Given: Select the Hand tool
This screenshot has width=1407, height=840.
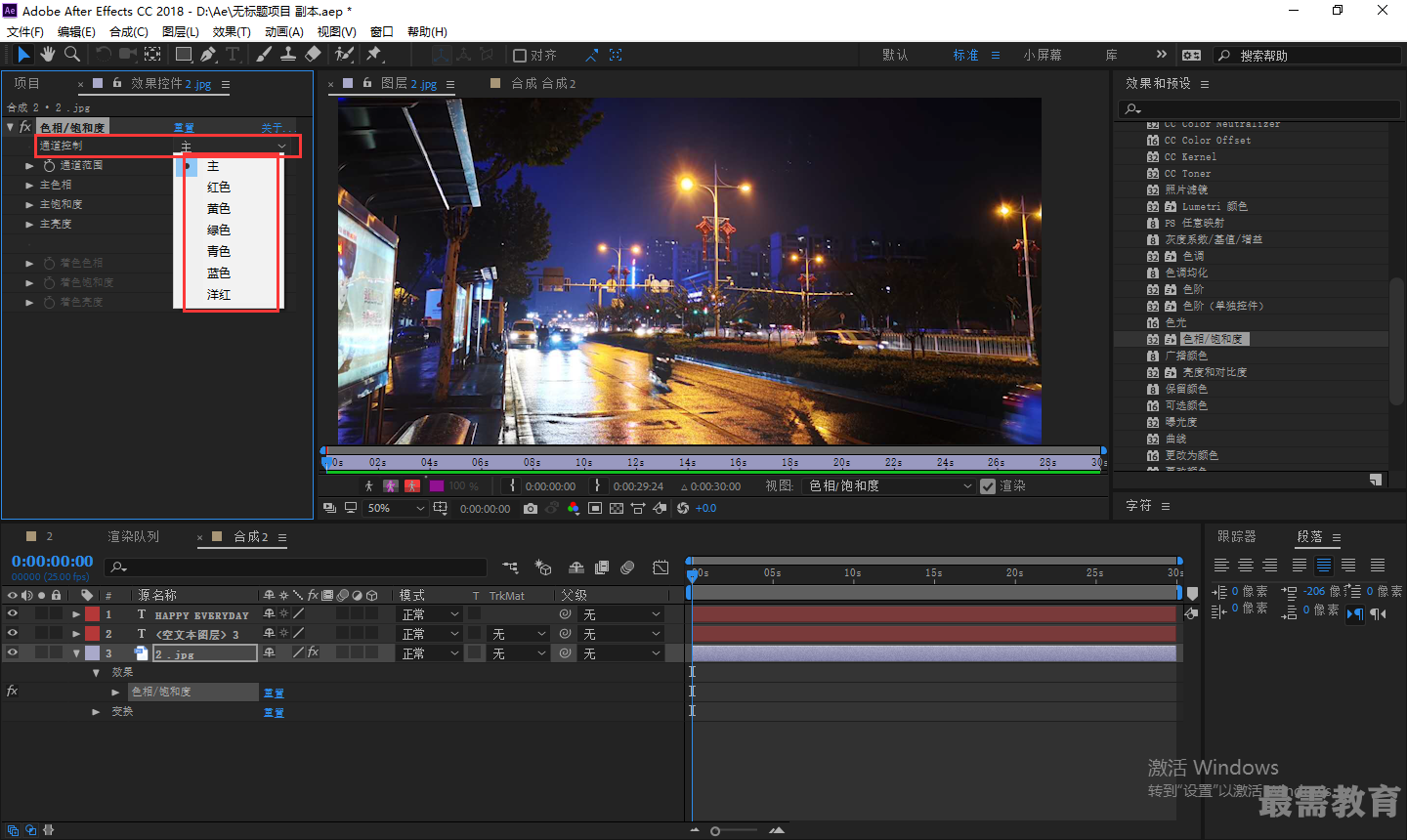Looking at the screenshot, I should click(x=48, y=55).
